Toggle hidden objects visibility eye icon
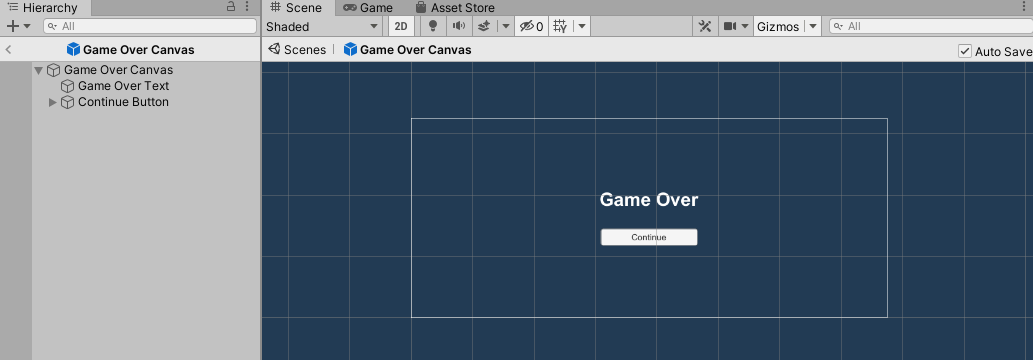The image size is (1033, 360). pos(531,26)
